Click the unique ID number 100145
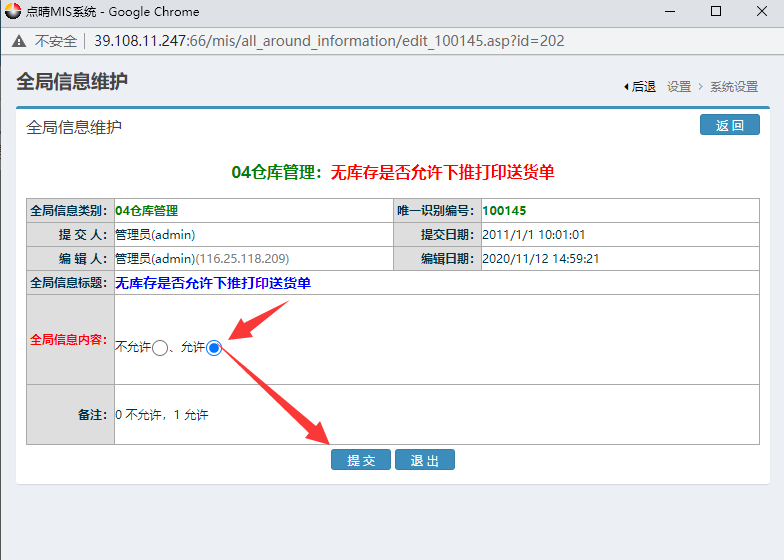 [x=504, y=211]
